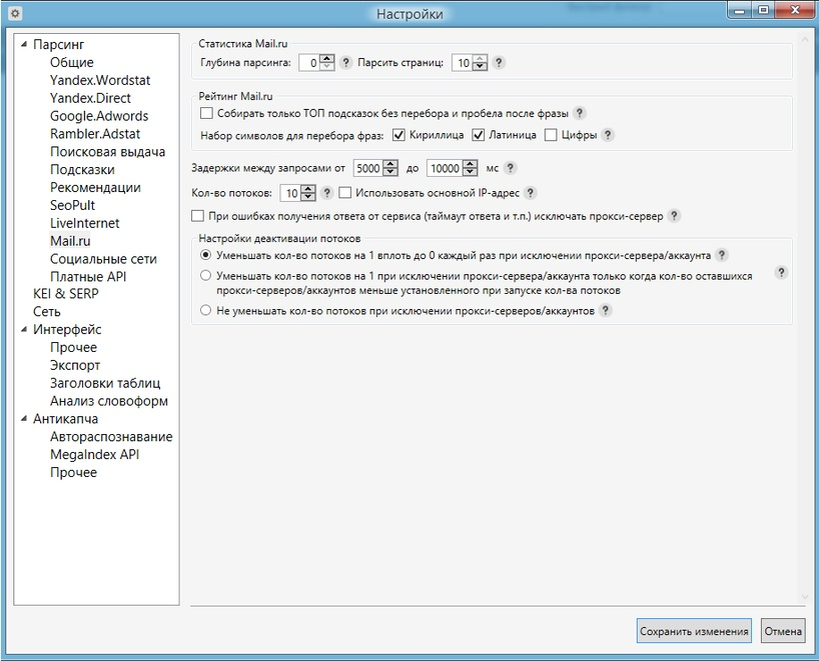Image resolution: width=819 pixels, height=661 pixels.
Task: Open help icon for first deactivation radio option
Action: pyautogui.click(x=722, y=255)
